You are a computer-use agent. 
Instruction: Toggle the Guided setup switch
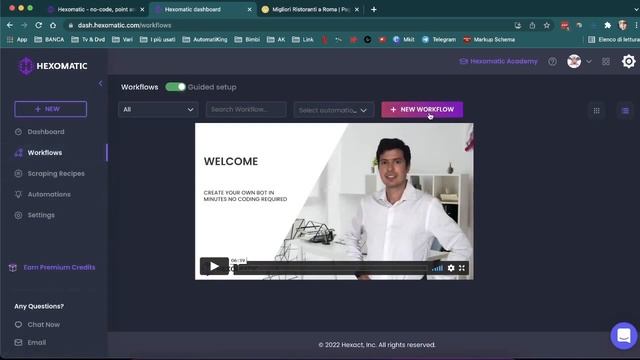tap(176, 87)
